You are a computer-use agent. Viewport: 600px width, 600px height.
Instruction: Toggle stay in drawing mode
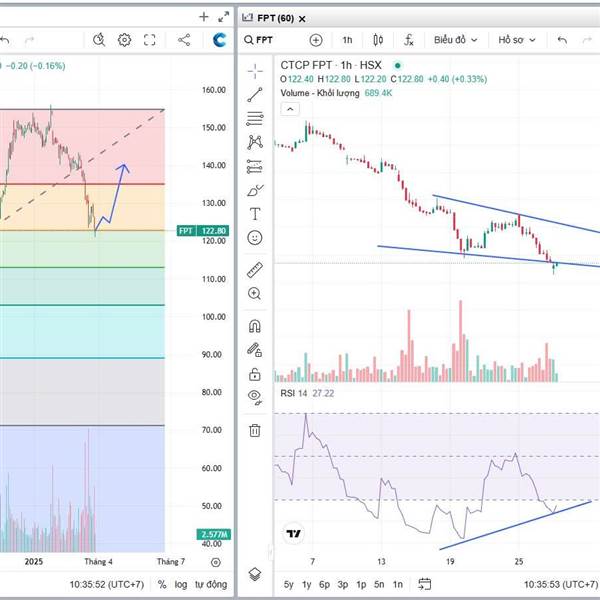pos(255,350)
